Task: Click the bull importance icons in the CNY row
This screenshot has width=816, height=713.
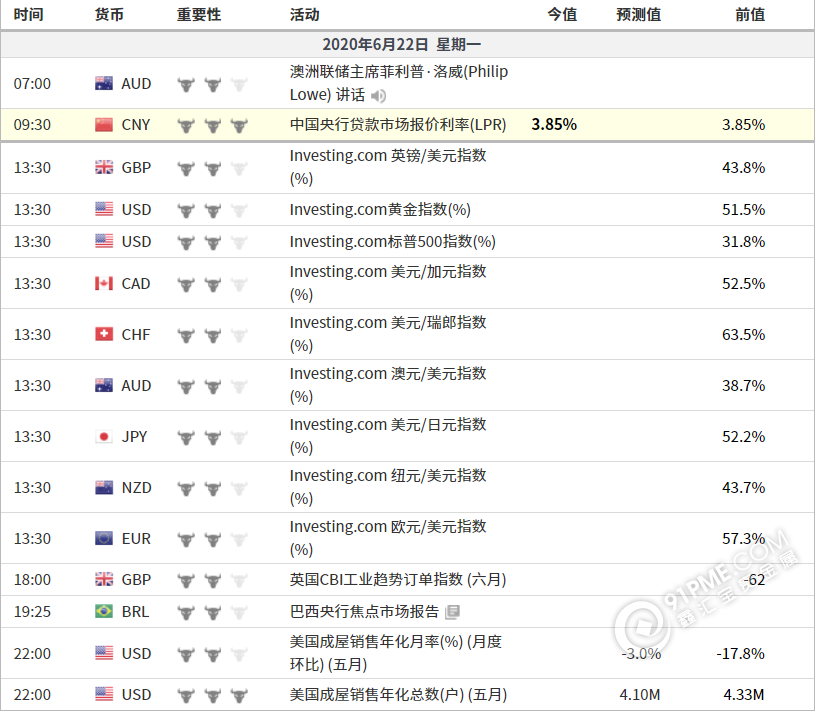Action: point(212,125)
